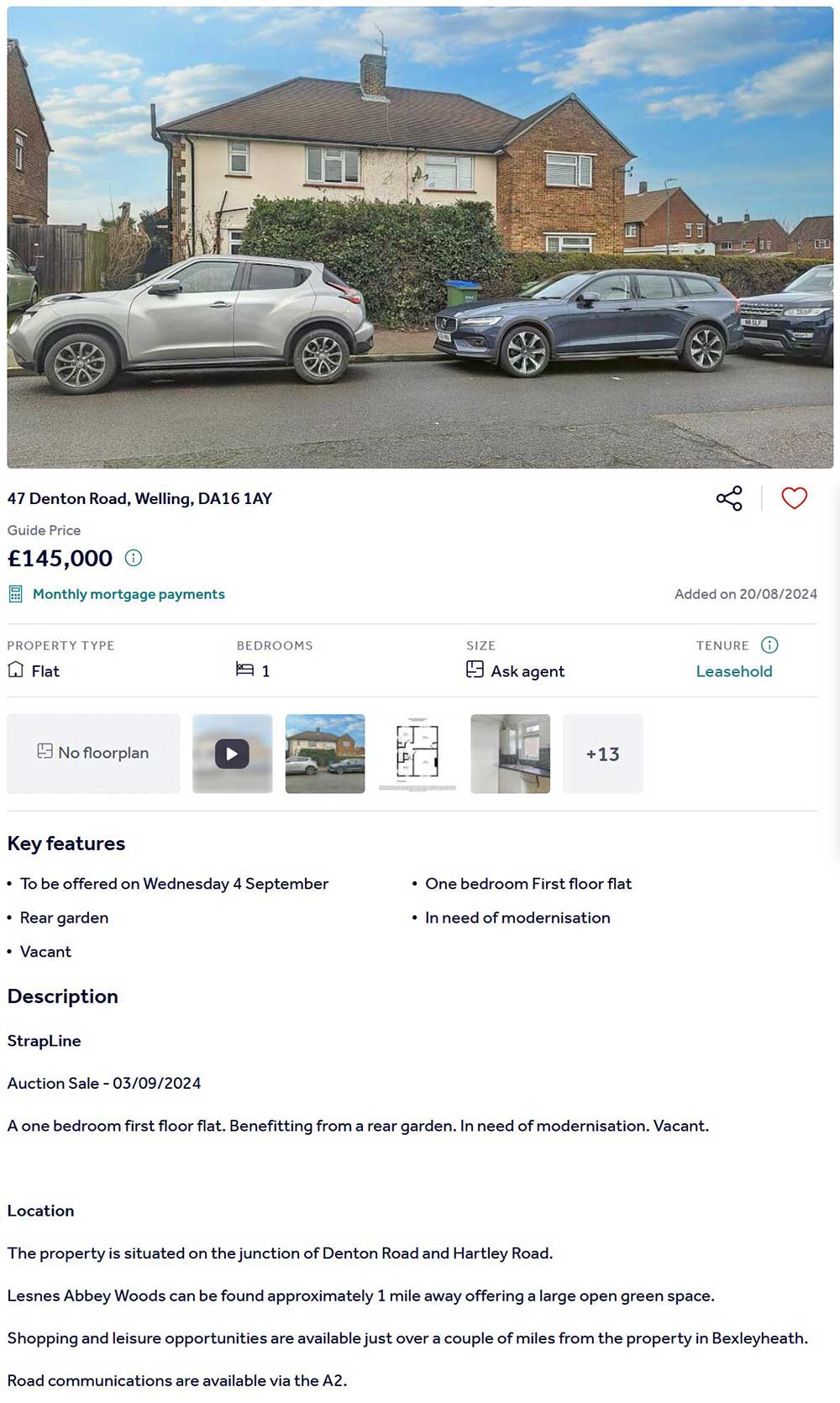The image size is (840, 1403).
Task: Open the floor plan drawing thumbnail
Action: 417,754
